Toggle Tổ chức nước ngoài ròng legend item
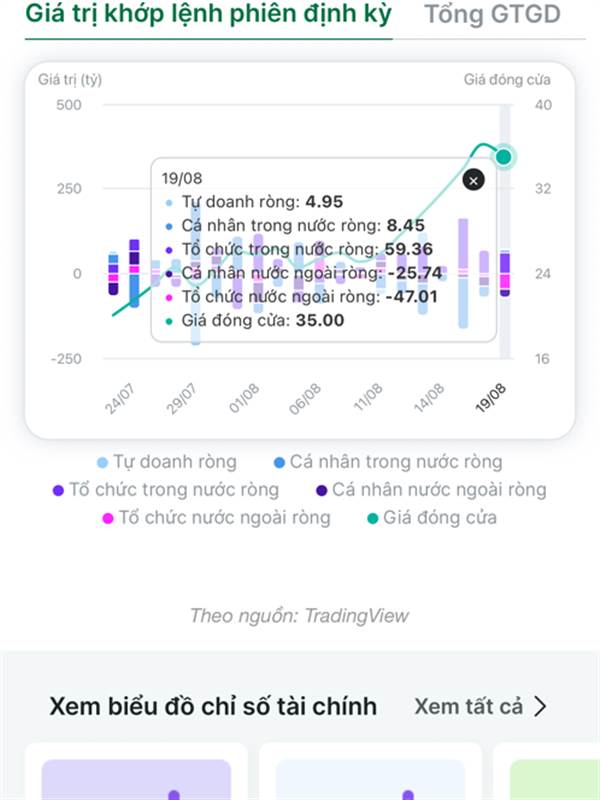Image resolution: width=600 pixels, height=800 pixels. (x=216, y=518)
